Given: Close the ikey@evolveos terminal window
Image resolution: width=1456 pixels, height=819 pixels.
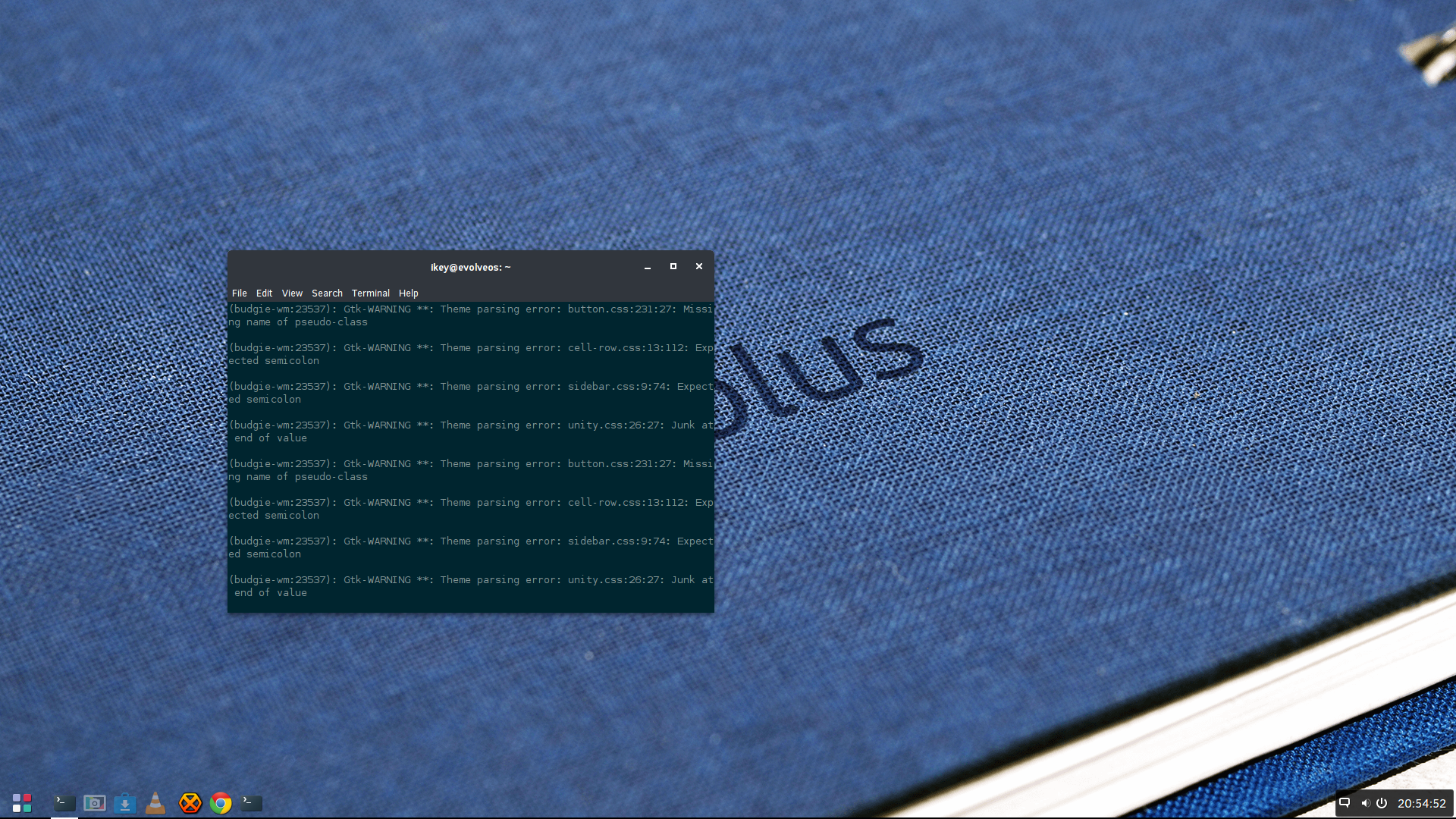Looking at the screenshot, I should [x=699, y=266].
